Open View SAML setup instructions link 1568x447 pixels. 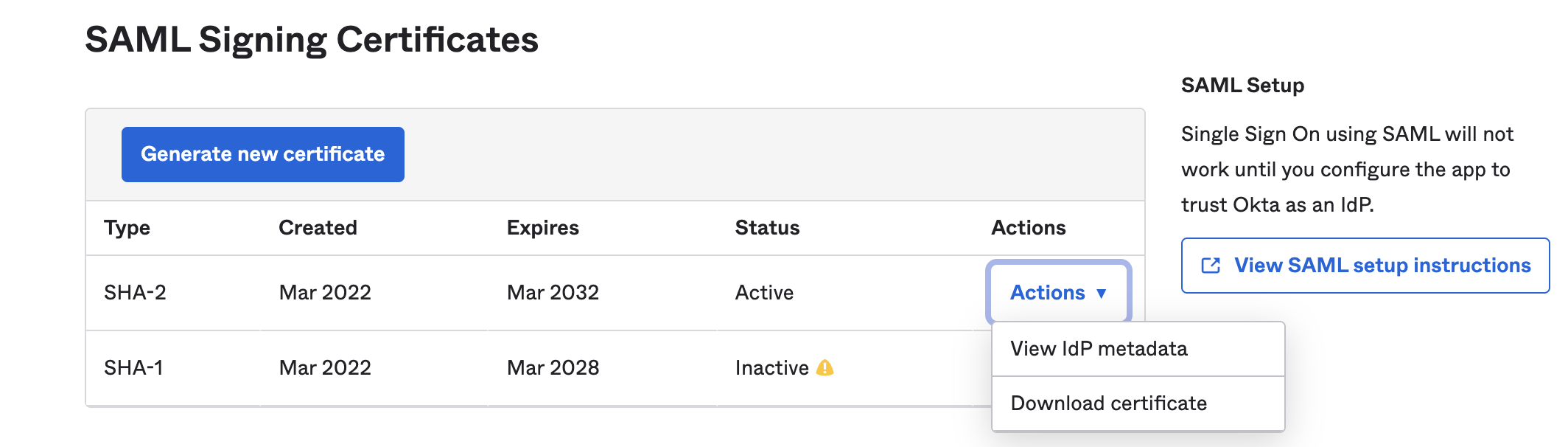(1382, 266)
